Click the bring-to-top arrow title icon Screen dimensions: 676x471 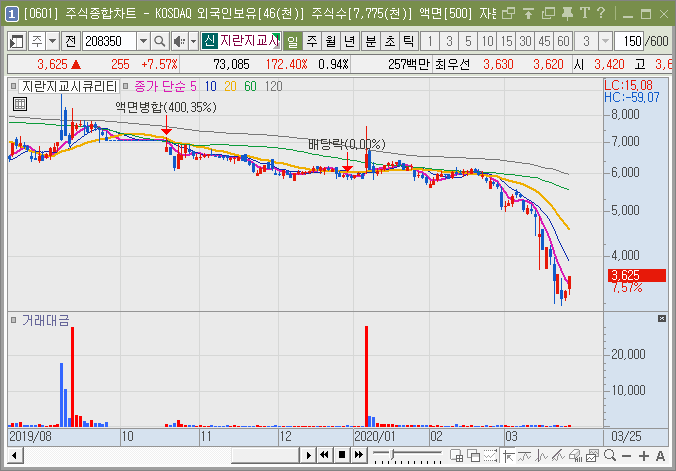coord(528,14)
